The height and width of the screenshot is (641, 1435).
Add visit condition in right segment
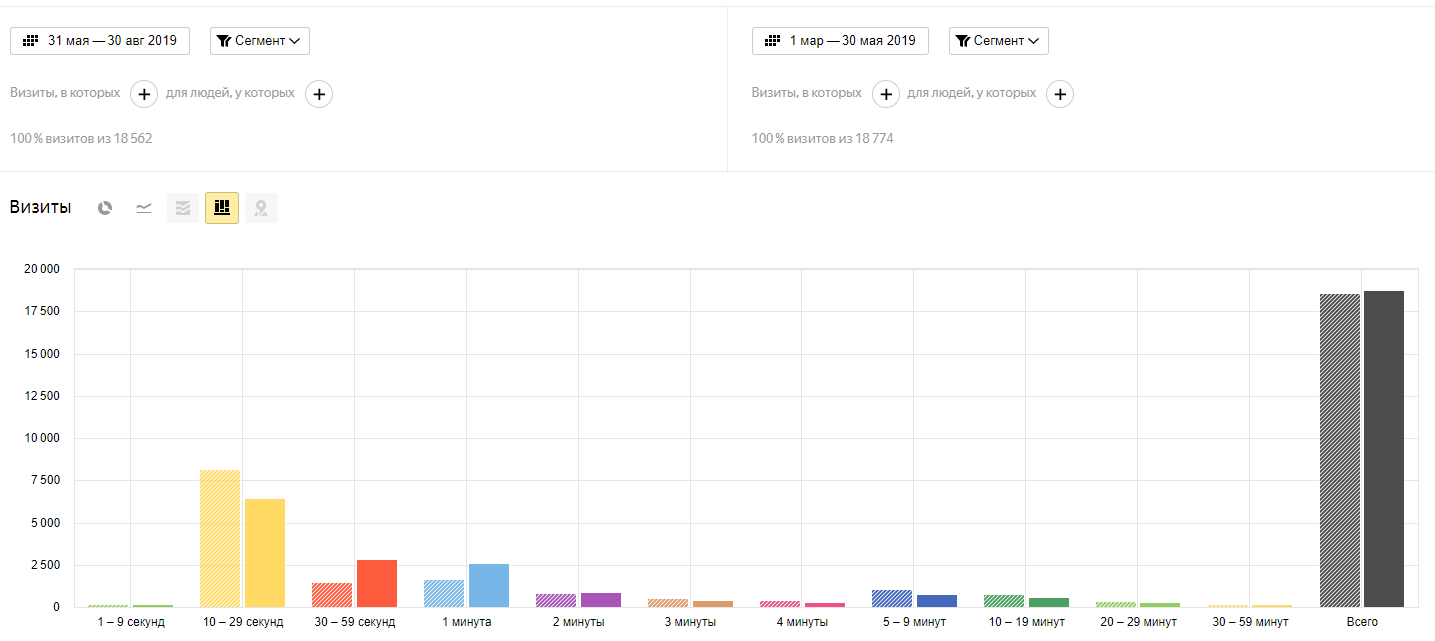click(x=886, y=94)
